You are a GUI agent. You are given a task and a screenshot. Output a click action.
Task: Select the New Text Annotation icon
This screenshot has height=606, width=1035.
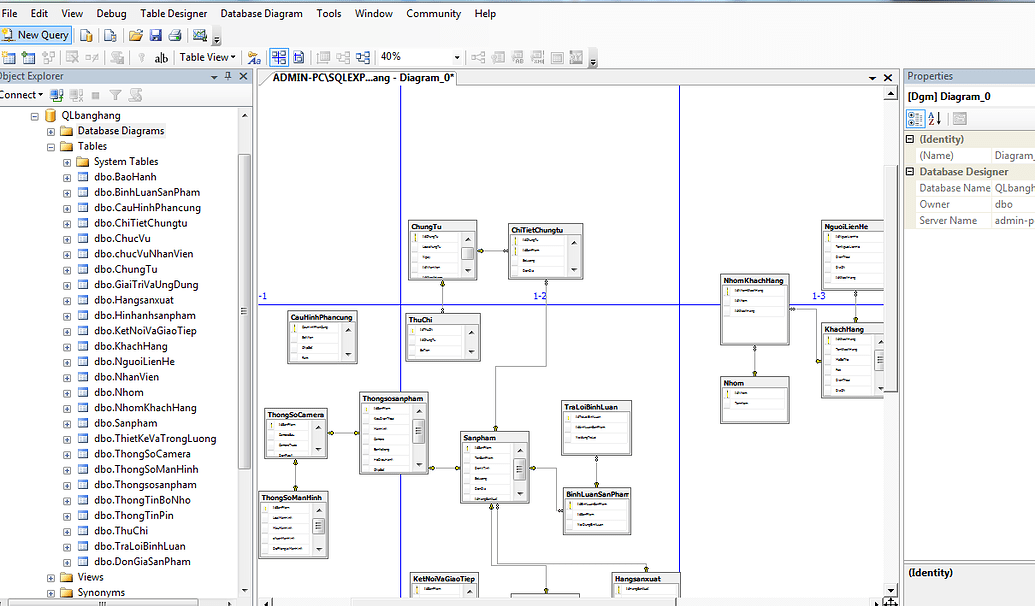(x=162, y=57)
